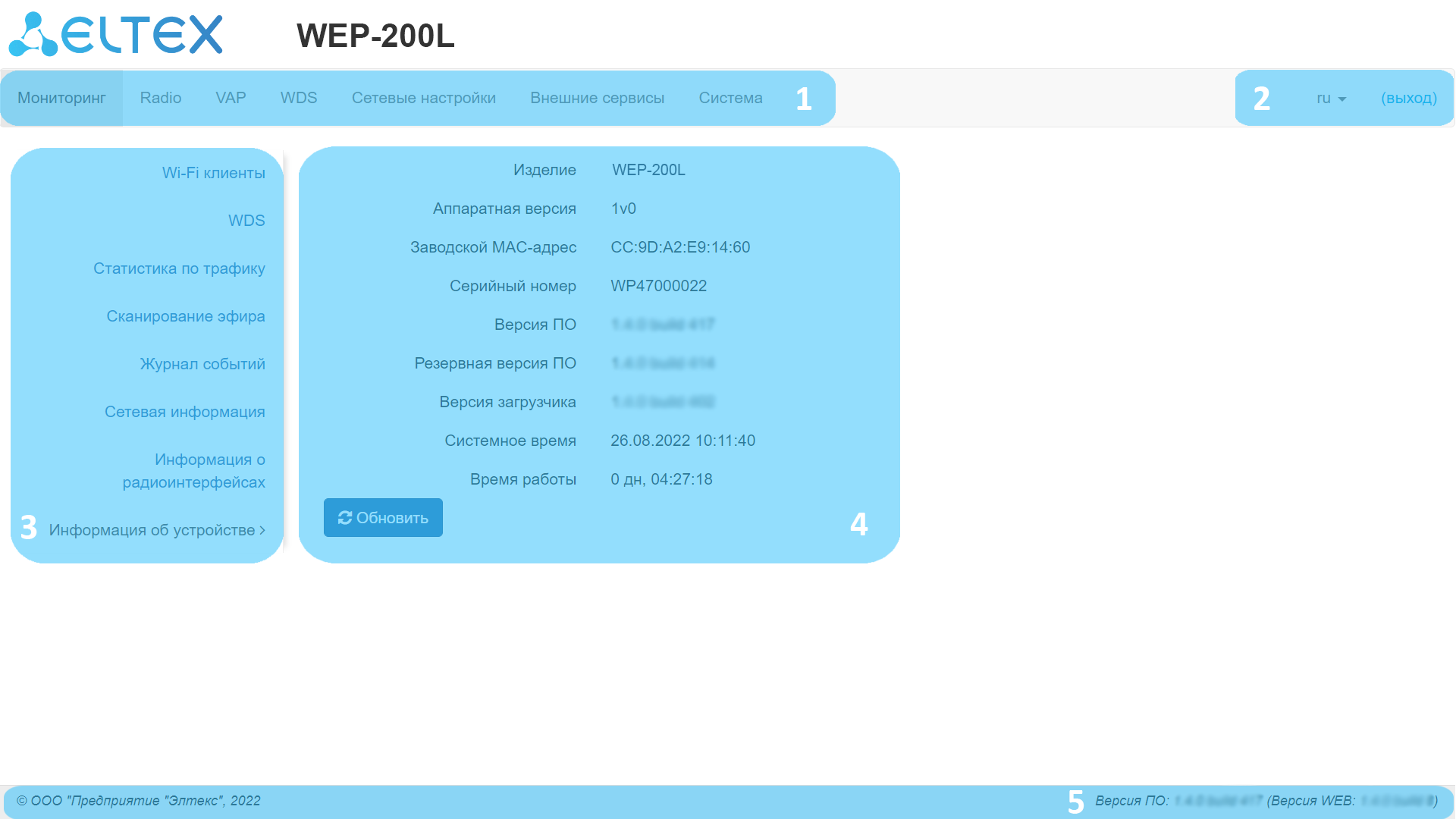
Task: Go to Сканирование эфира
Action: point(185,316)
